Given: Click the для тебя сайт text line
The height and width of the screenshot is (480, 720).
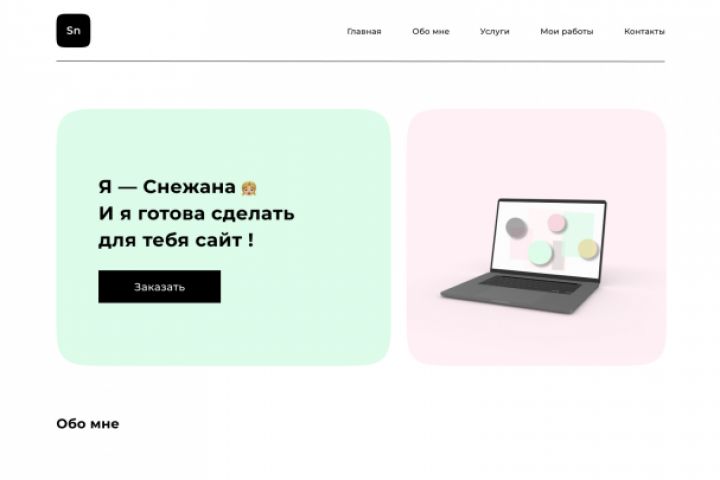Looking at the screenshot, I should pos(176,240).
